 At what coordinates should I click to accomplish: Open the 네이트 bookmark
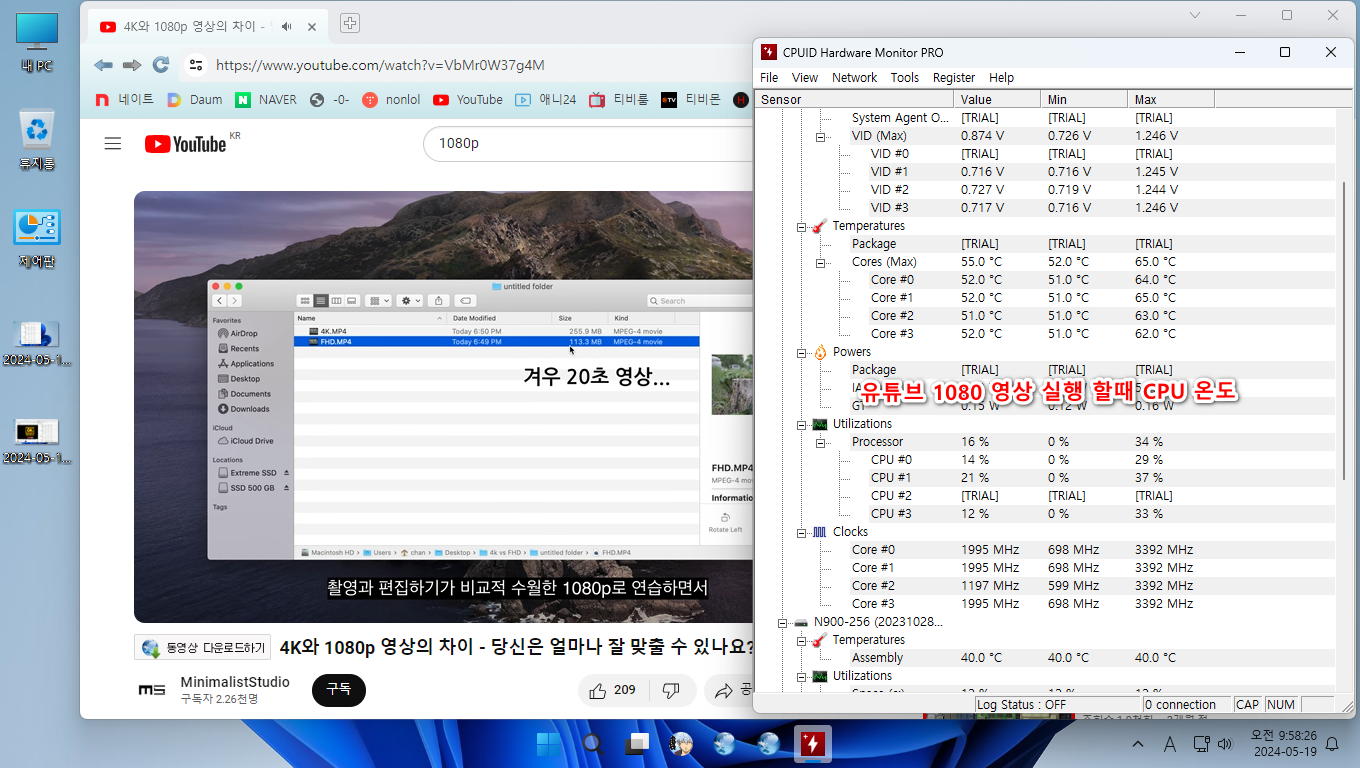[124, 100]
